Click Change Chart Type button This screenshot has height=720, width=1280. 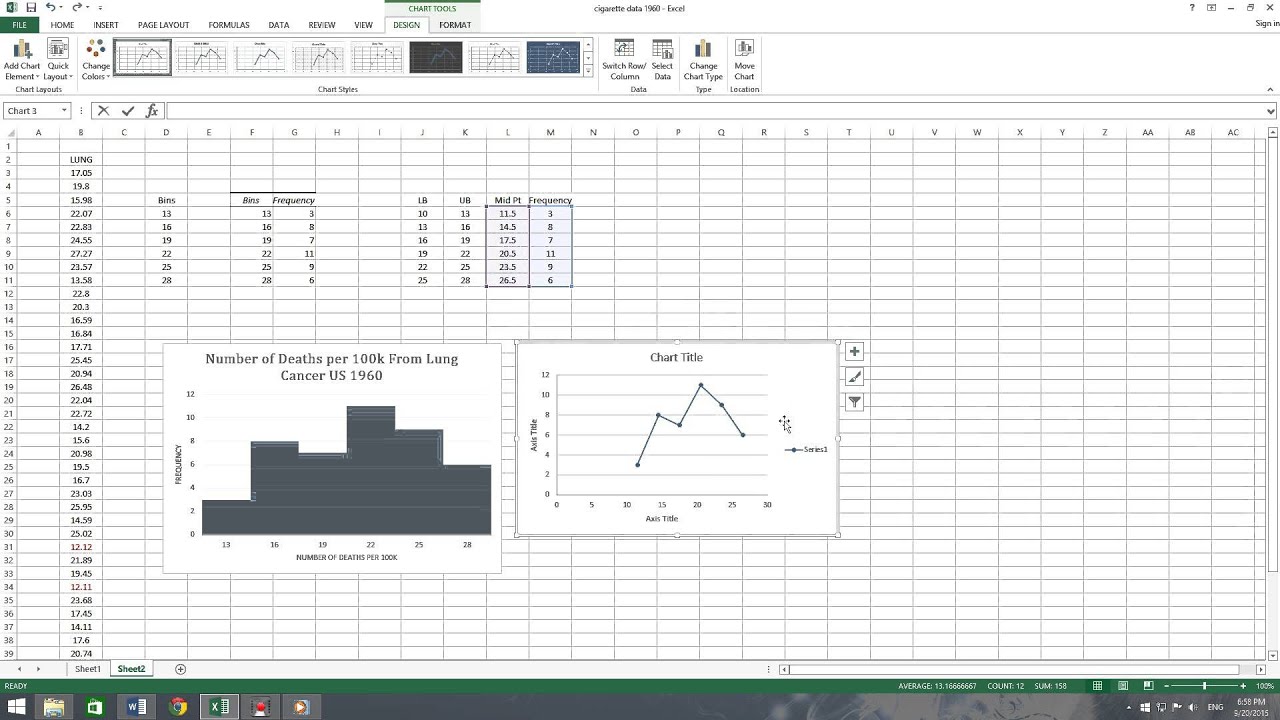(x=703, y=60)
